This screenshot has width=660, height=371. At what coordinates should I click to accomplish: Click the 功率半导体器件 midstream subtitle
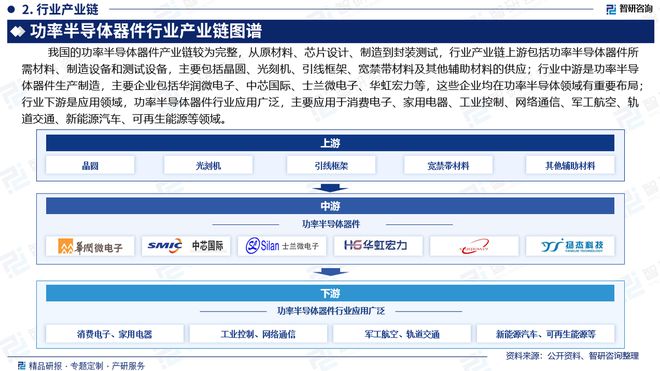331,224
